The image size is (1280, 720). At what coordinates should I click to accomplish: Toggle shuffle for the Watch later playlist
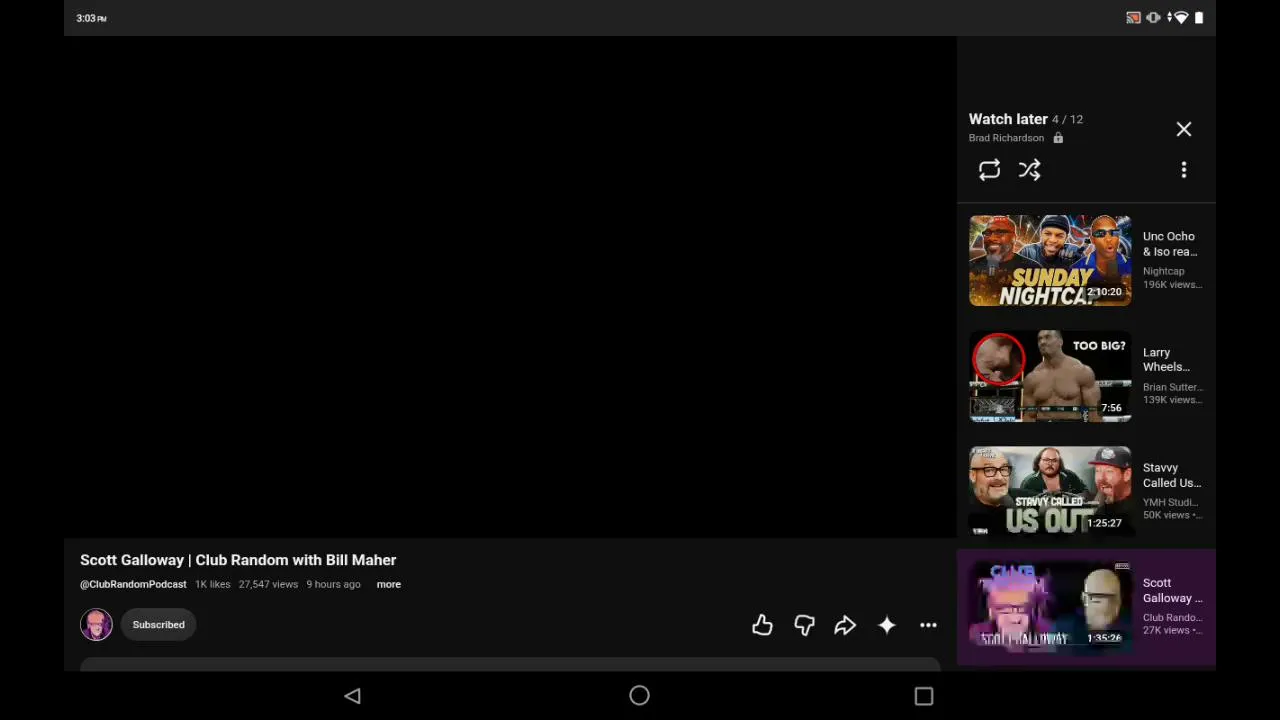(x=1029, y=170)
